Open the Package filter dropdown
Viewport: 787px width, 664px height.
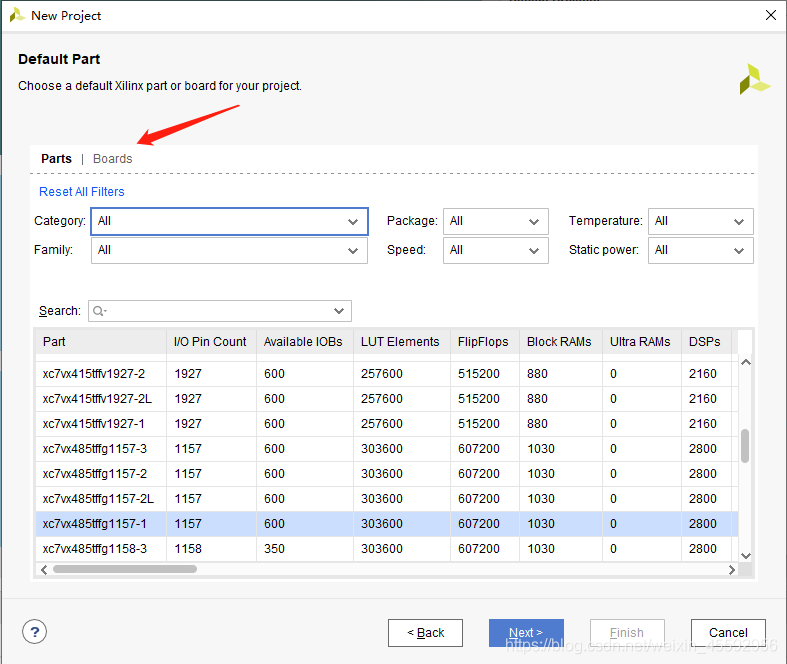[x=495, y=221]
